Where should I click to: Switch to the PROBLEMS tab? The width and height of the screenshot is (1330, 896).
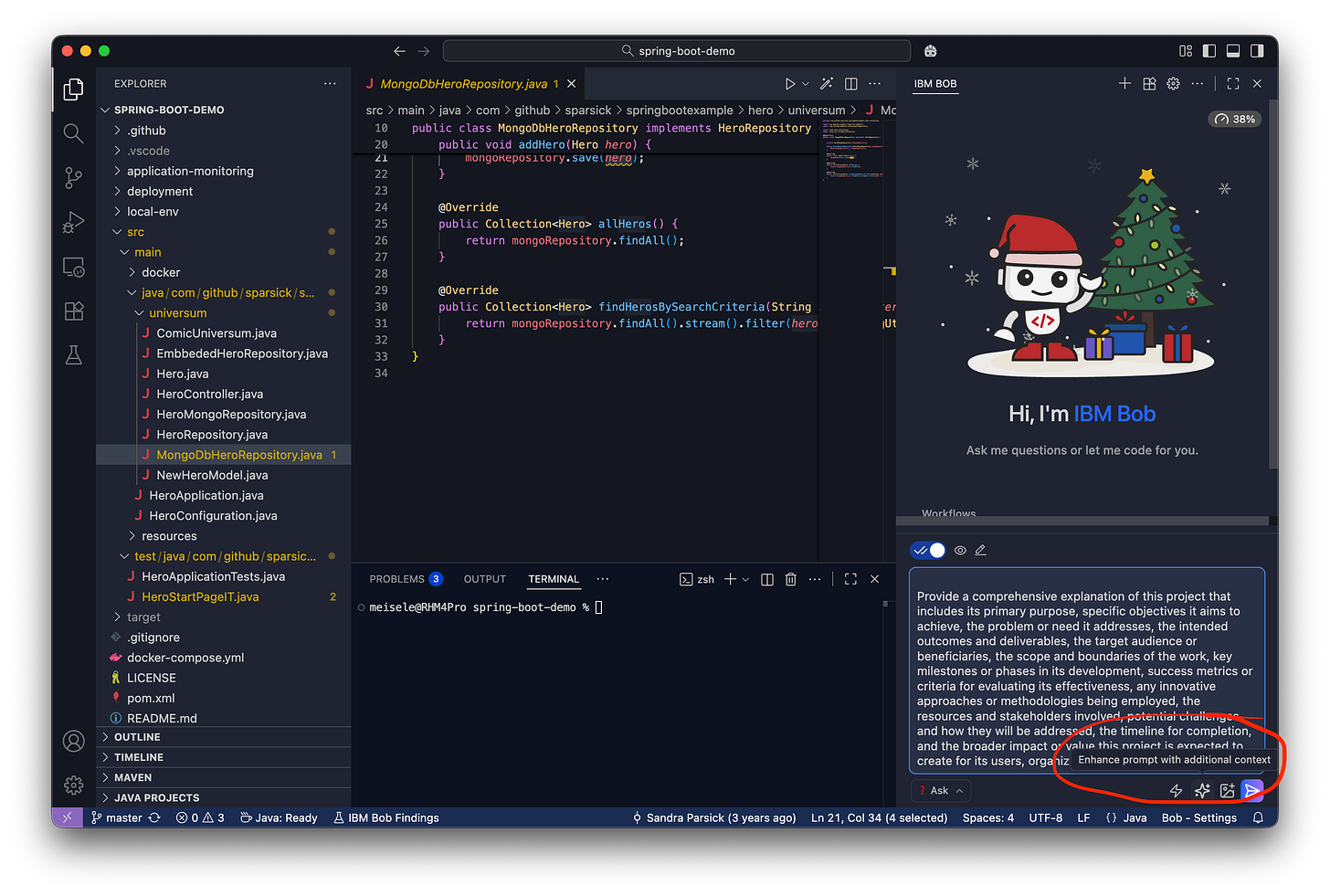(396, 578)
